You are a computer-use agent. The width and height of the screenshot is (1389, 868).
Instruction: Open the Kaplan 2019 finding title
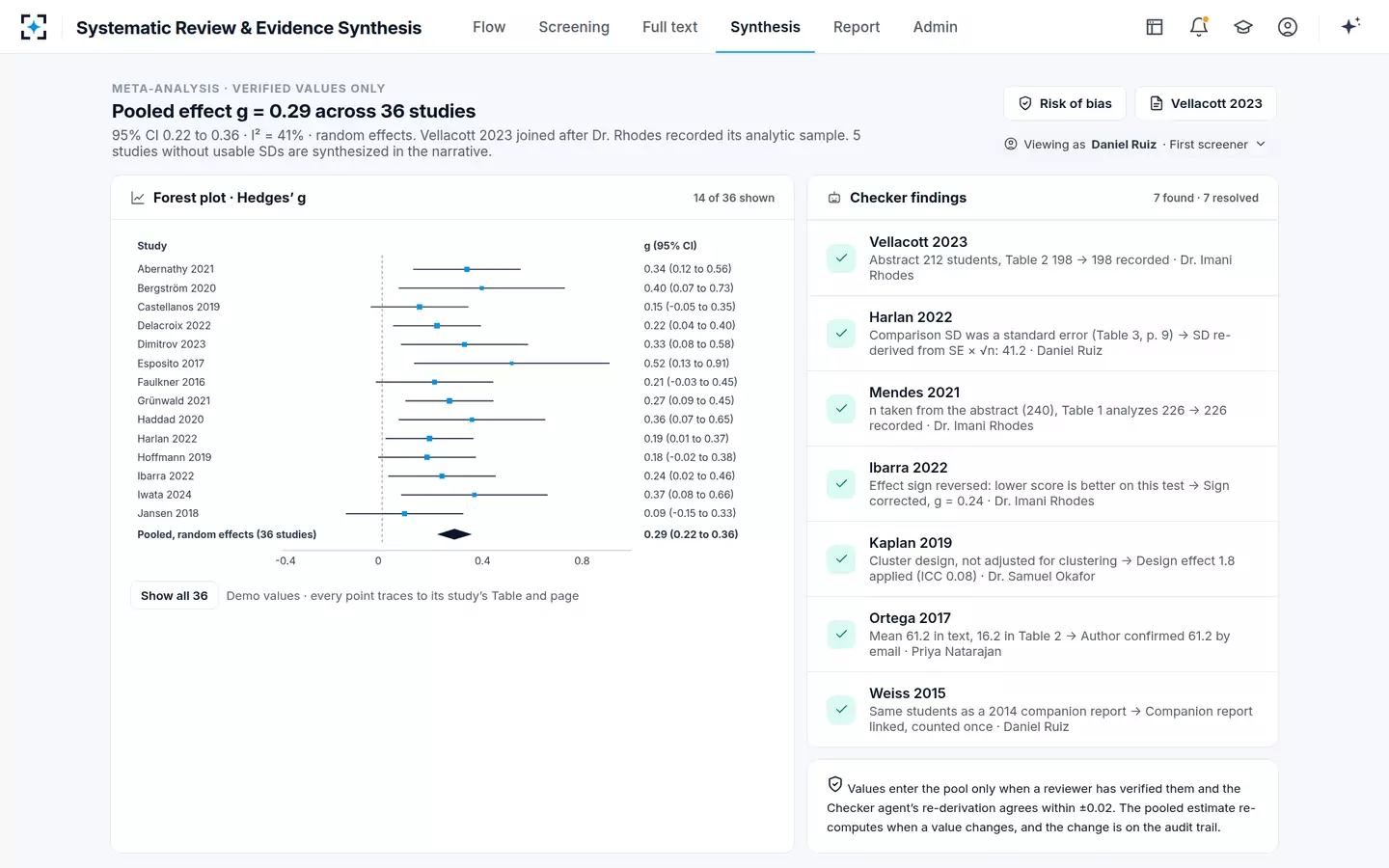[911, 543]
